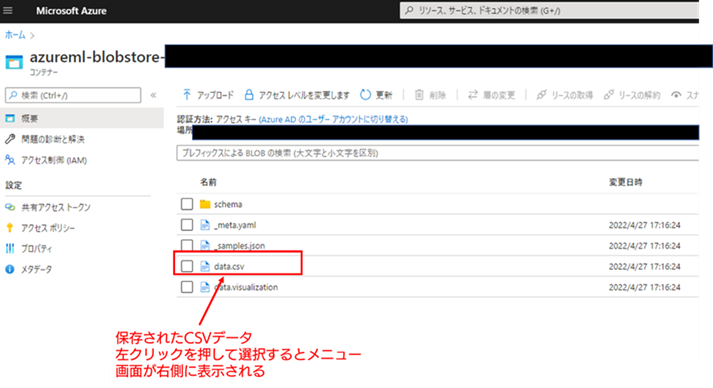
Task: Click the circular refresh arrow icon
Action: coord(366,94)
